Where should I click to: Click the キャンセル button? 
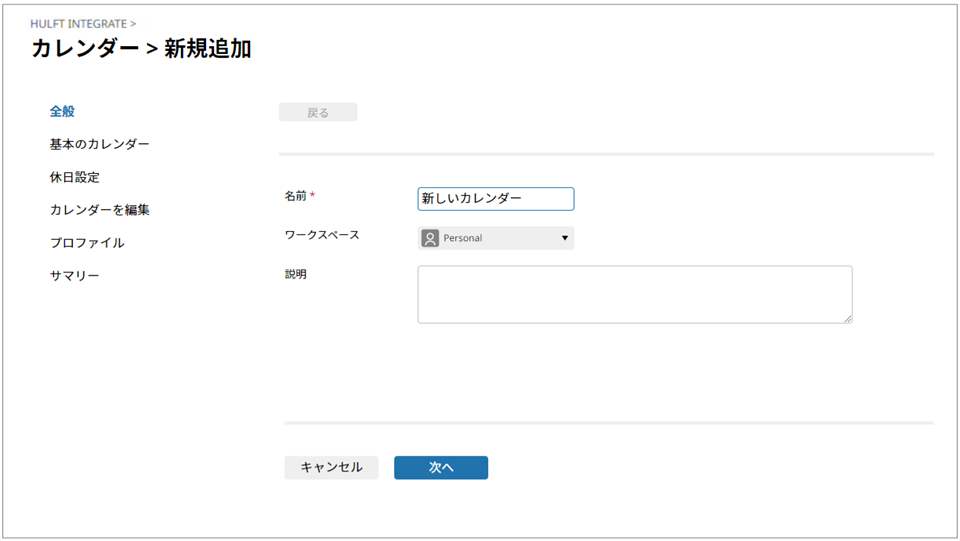[x=331, y=468]
